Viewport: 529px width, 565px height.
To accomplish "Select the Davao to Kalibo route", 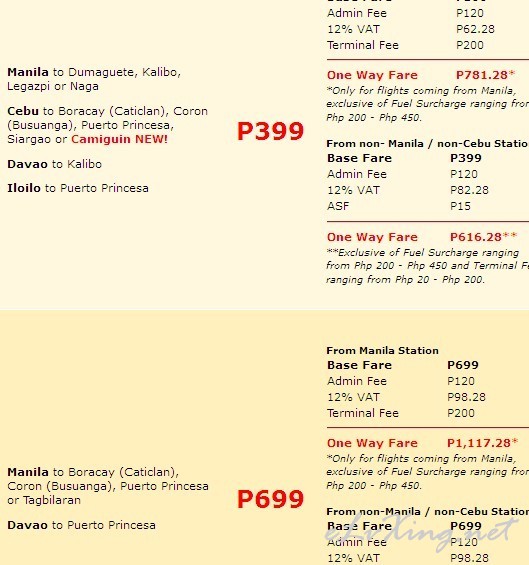I will click(x=54, y=164).
